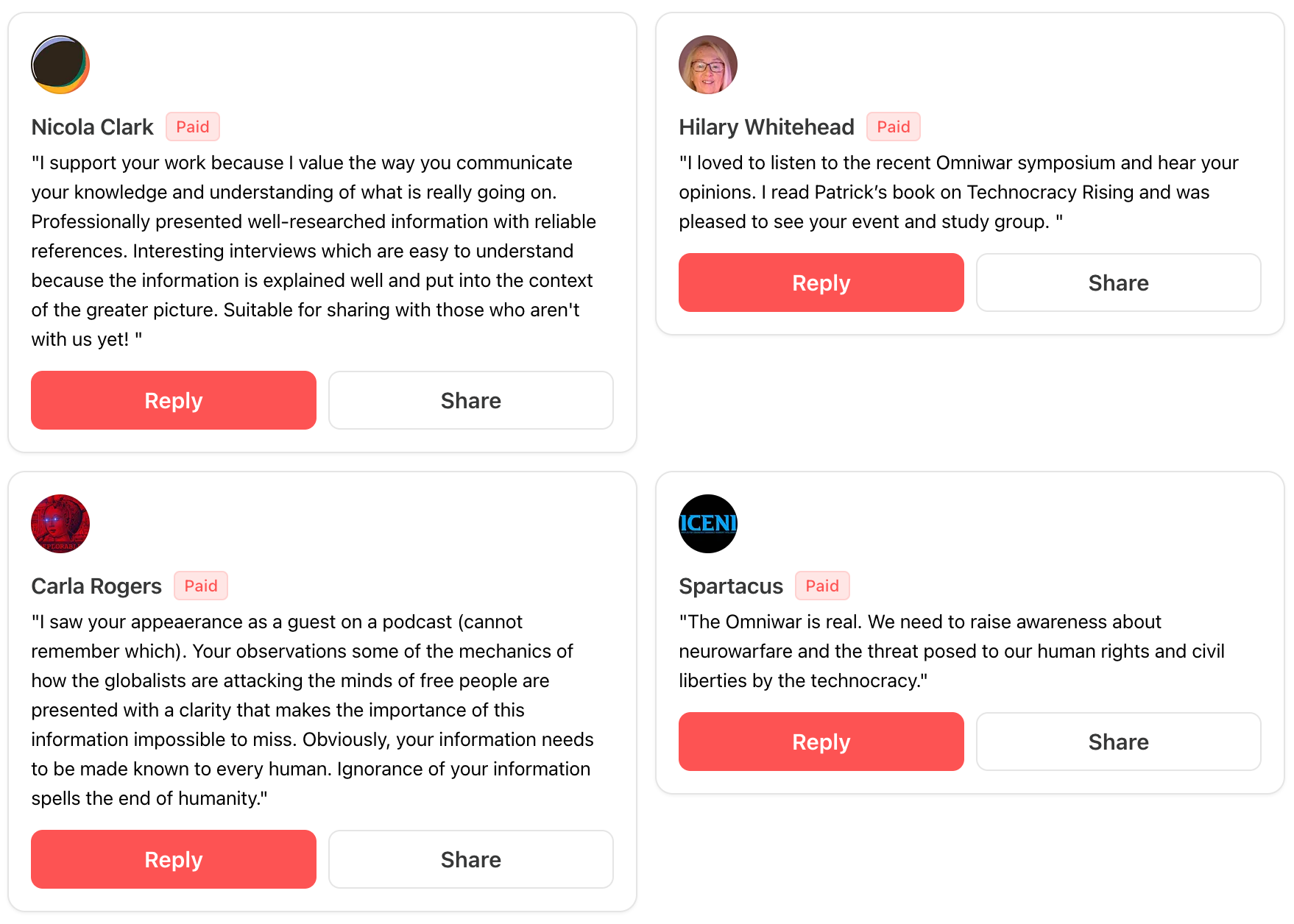Click Hilary Whitehead's profile photo
Screen dimensions: 1294x924
pos(707,65)
